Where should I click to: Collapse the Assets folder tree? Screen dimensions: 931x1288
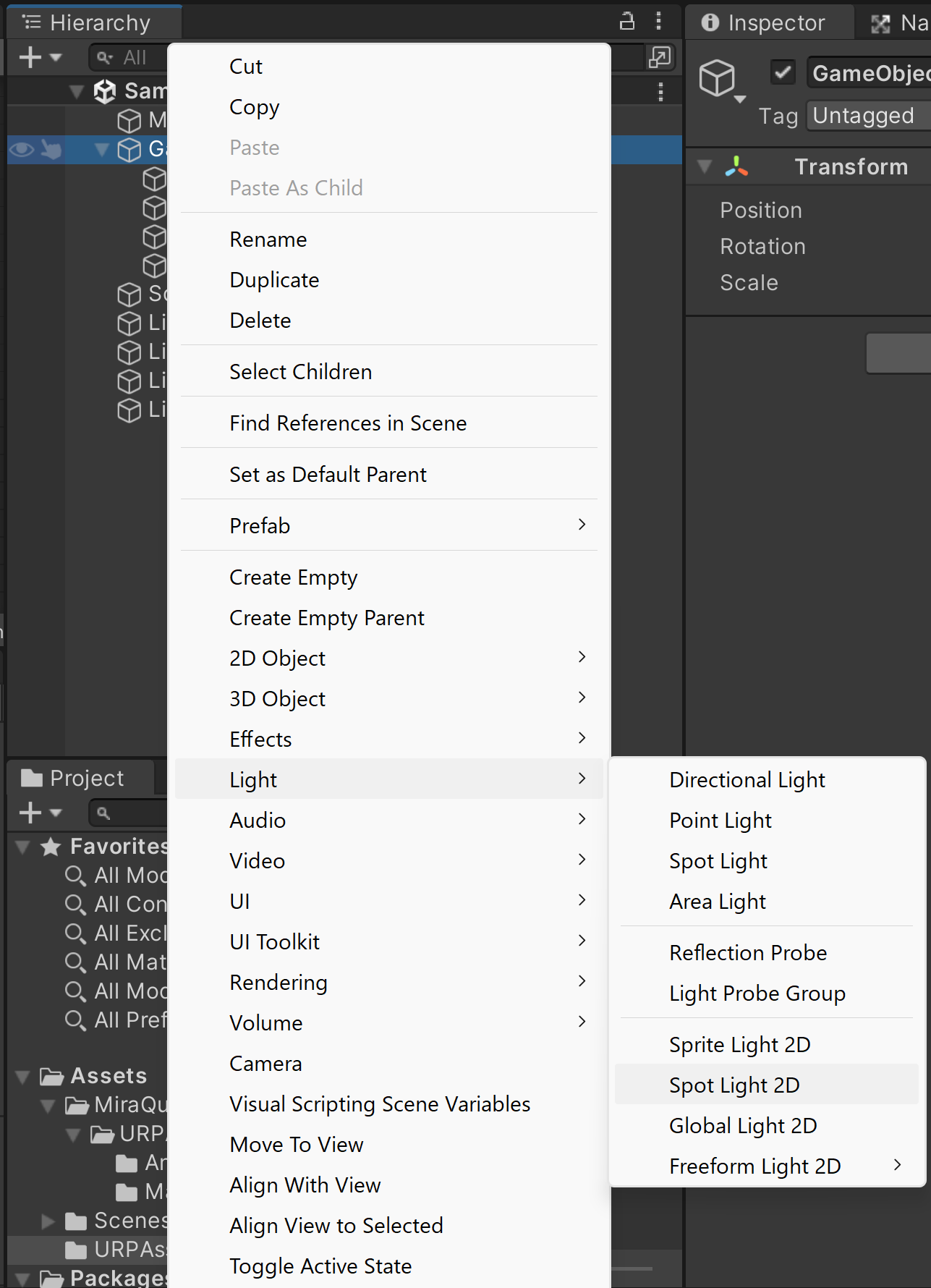[23, 1077]
